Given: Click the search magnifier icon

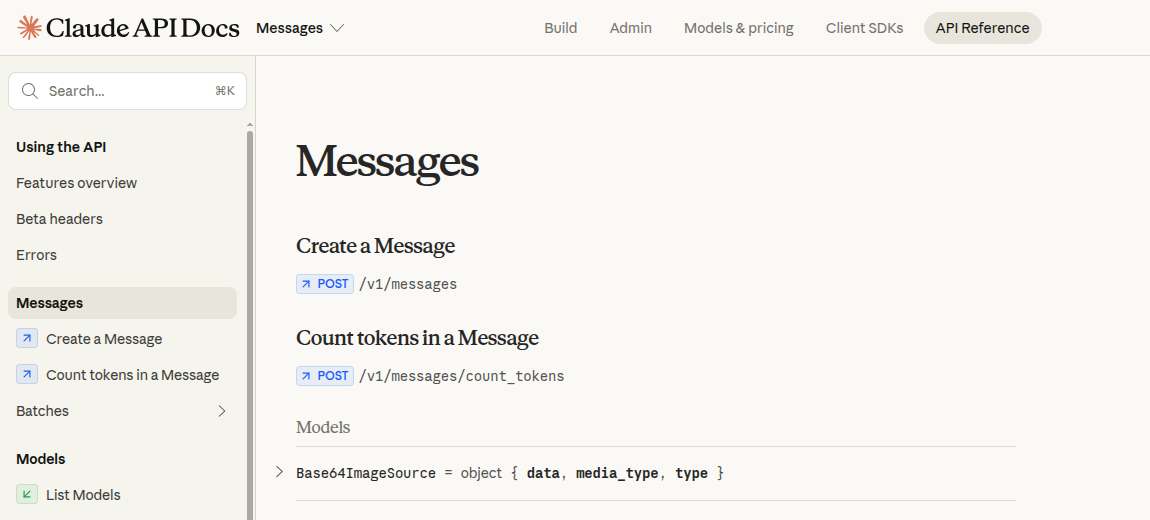Looking at the screenshot, I should 30,91.
